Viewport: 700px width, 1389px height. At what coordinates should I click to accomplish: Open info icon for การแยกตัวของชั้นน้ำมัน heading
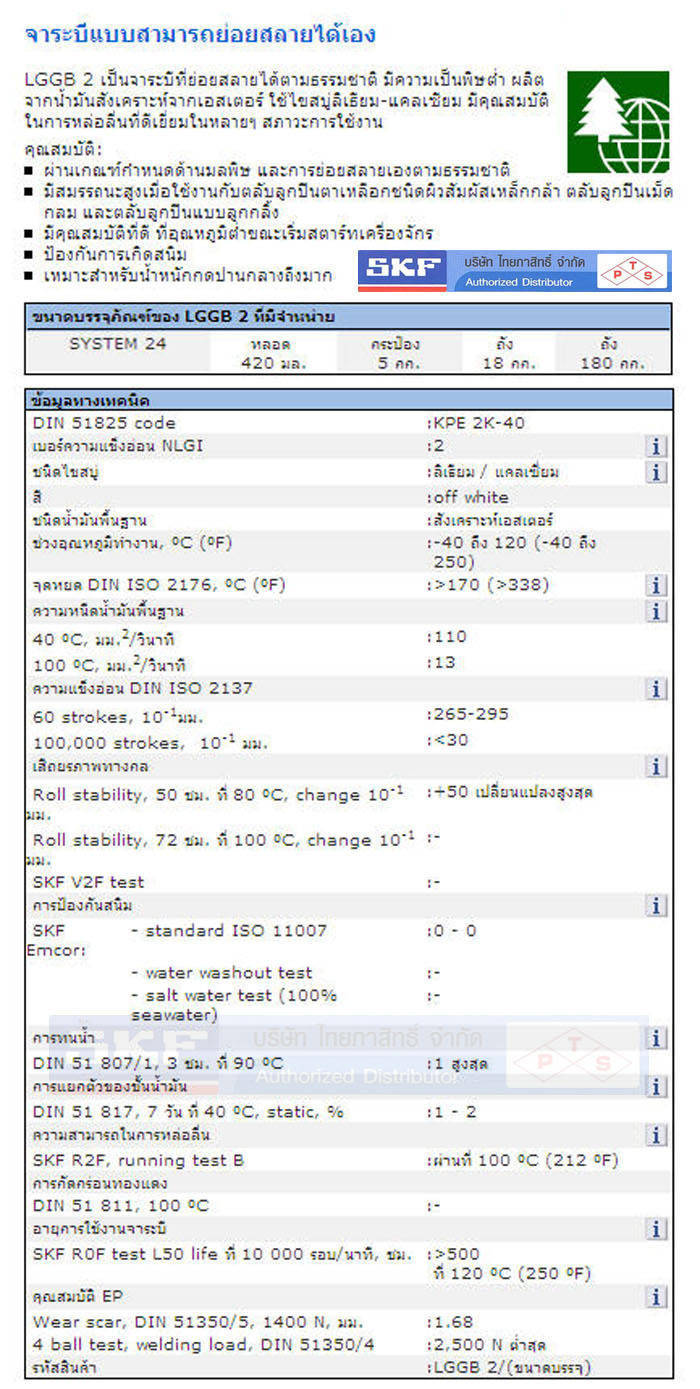pos(656,1087)
